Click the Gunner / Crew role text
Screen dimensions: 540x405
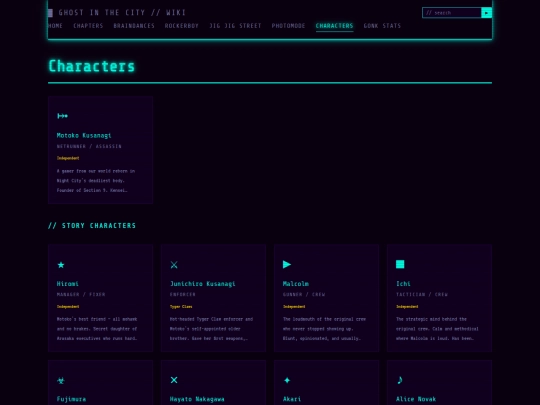[x=304, y=294]
